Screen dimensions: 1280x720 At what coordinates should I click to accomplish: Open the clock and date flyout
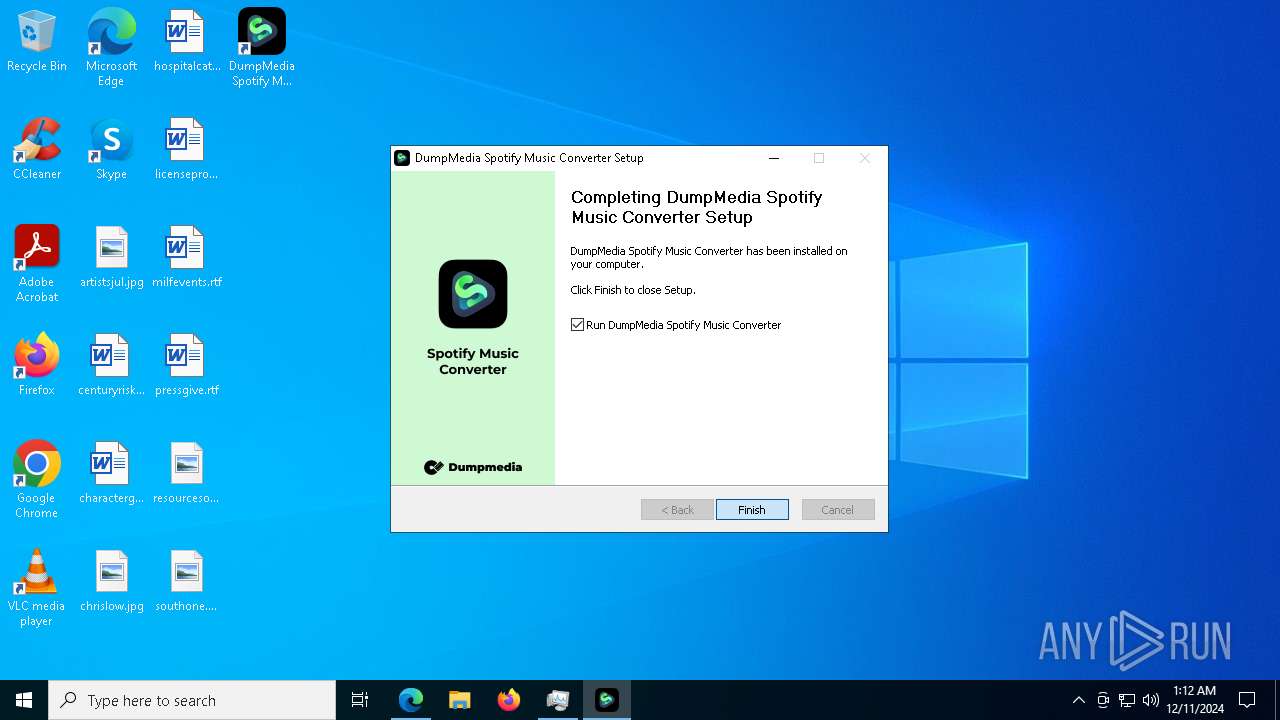1194,700
